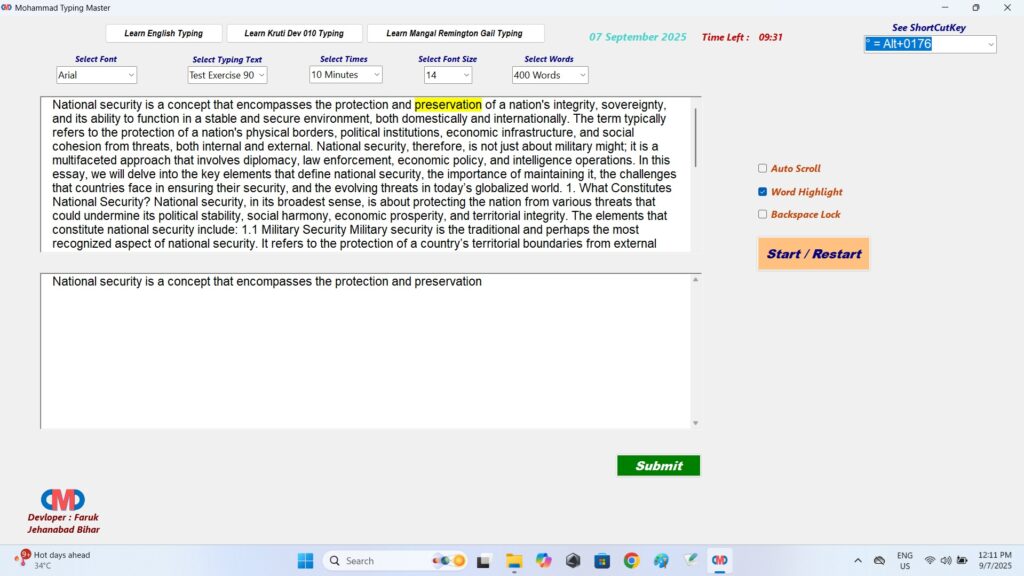Open Microsoft Store from the taskbar
This screenshot has width=1024, height=576.
point(602,561)
